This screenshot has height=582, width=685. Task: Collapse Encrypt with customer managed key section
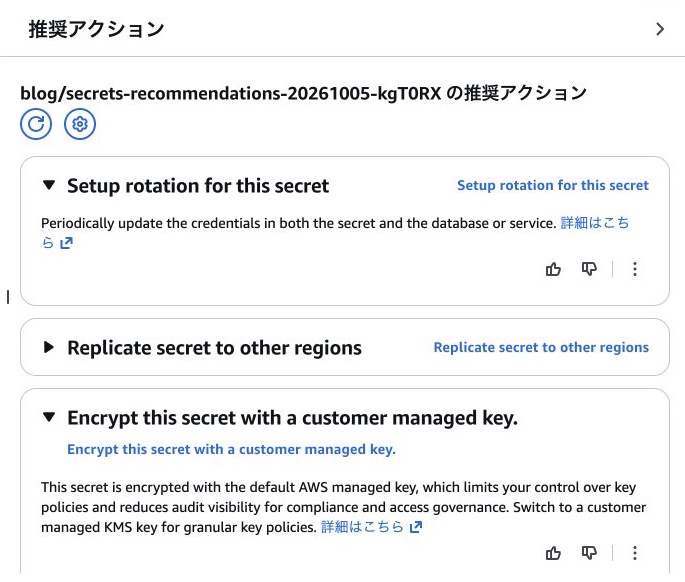point(49,417)
